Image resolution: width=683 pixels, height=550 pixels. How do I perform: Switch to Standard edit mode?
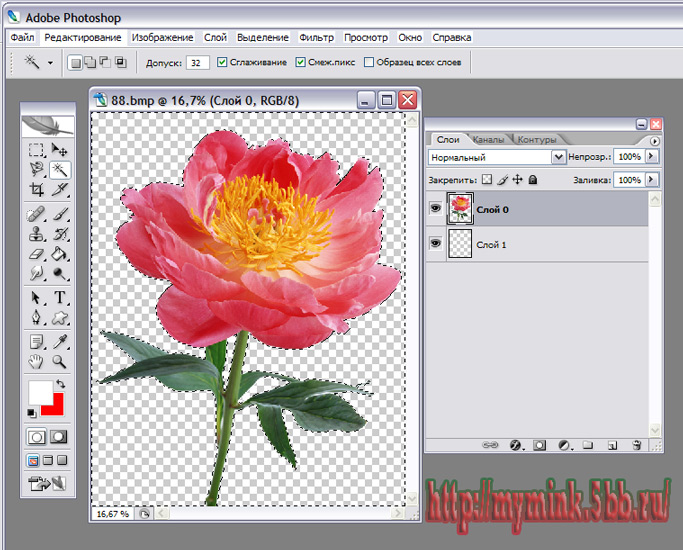click(x=36, y=437)
